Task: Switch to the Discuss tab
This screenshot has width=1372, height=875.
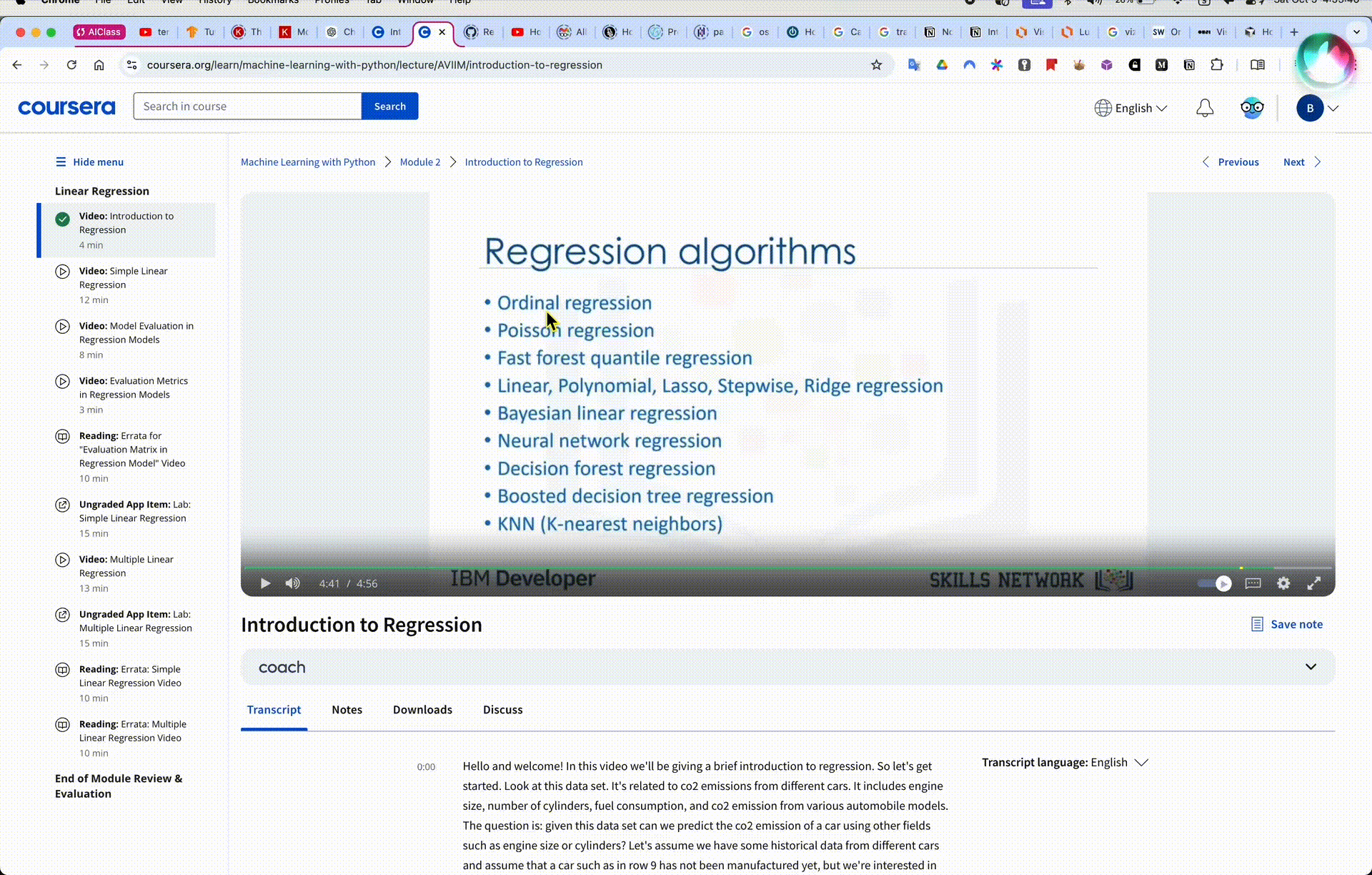Action: (x=503, y=709)
